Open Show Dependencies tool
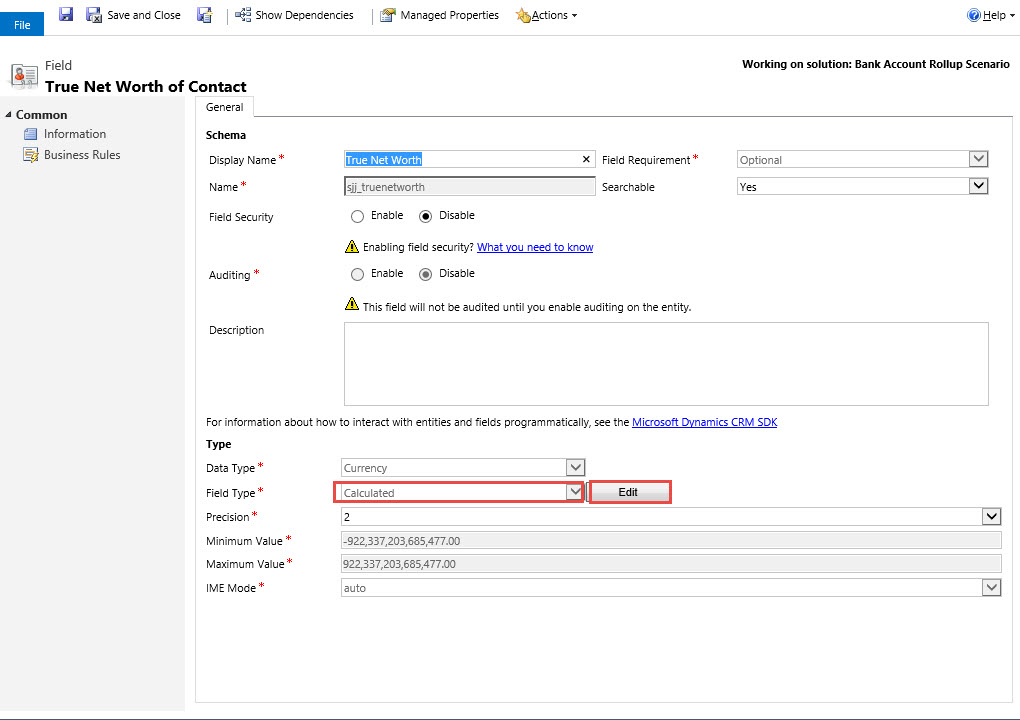 coord(294,15)
